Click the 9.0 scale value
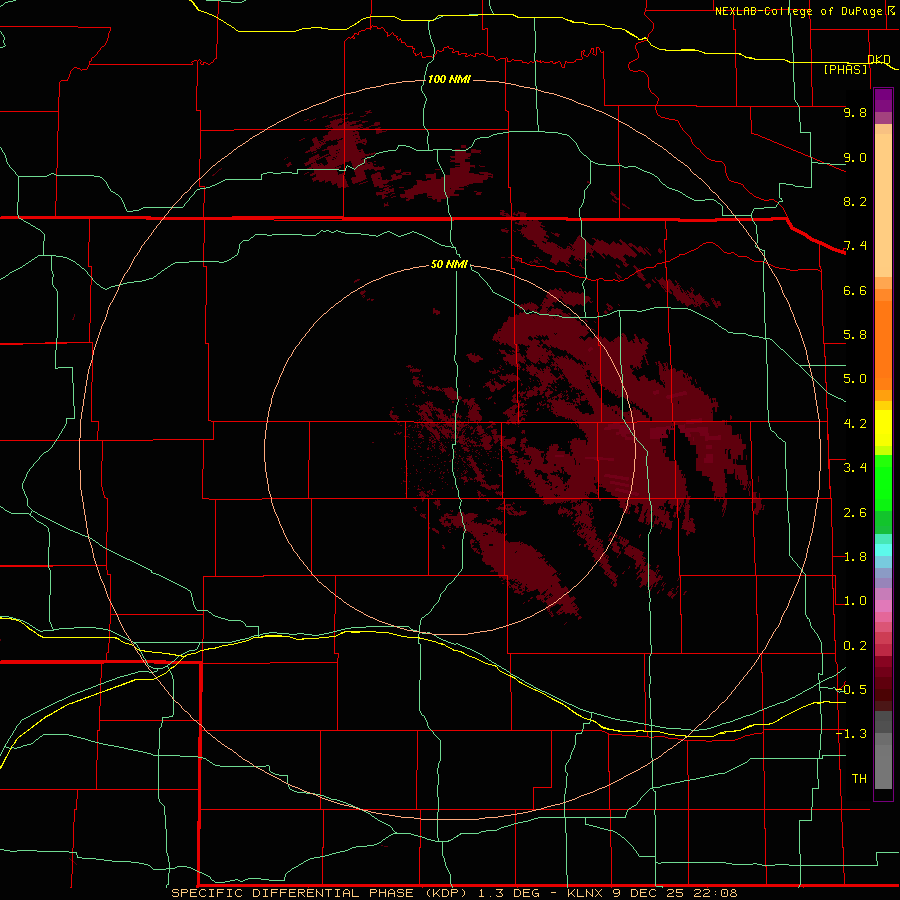900x900 pixels. pos(855,157)
